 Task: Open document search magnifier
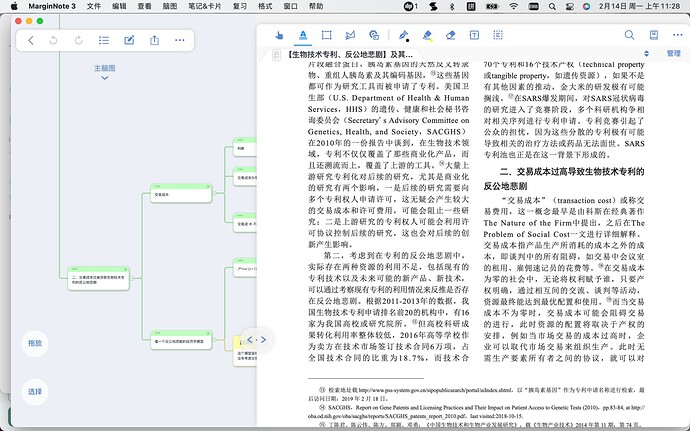coord(629,35)
